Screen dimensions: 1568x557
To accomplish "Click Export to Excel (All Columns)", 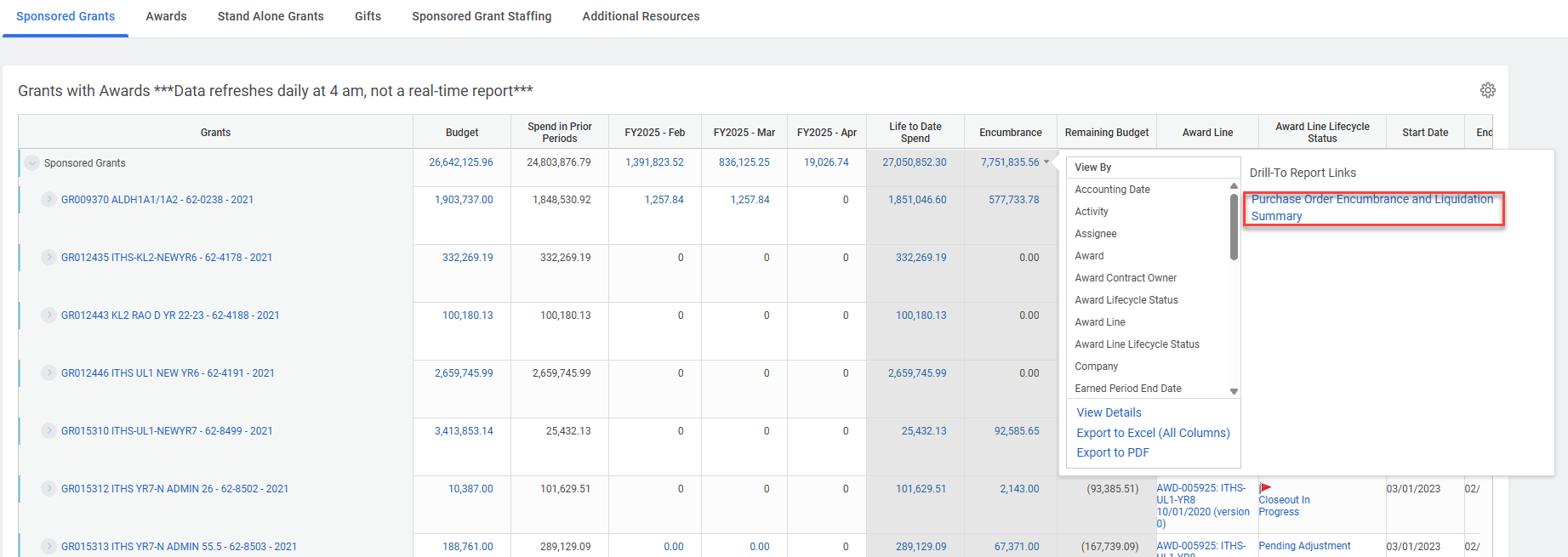I will coord(1153,433).
